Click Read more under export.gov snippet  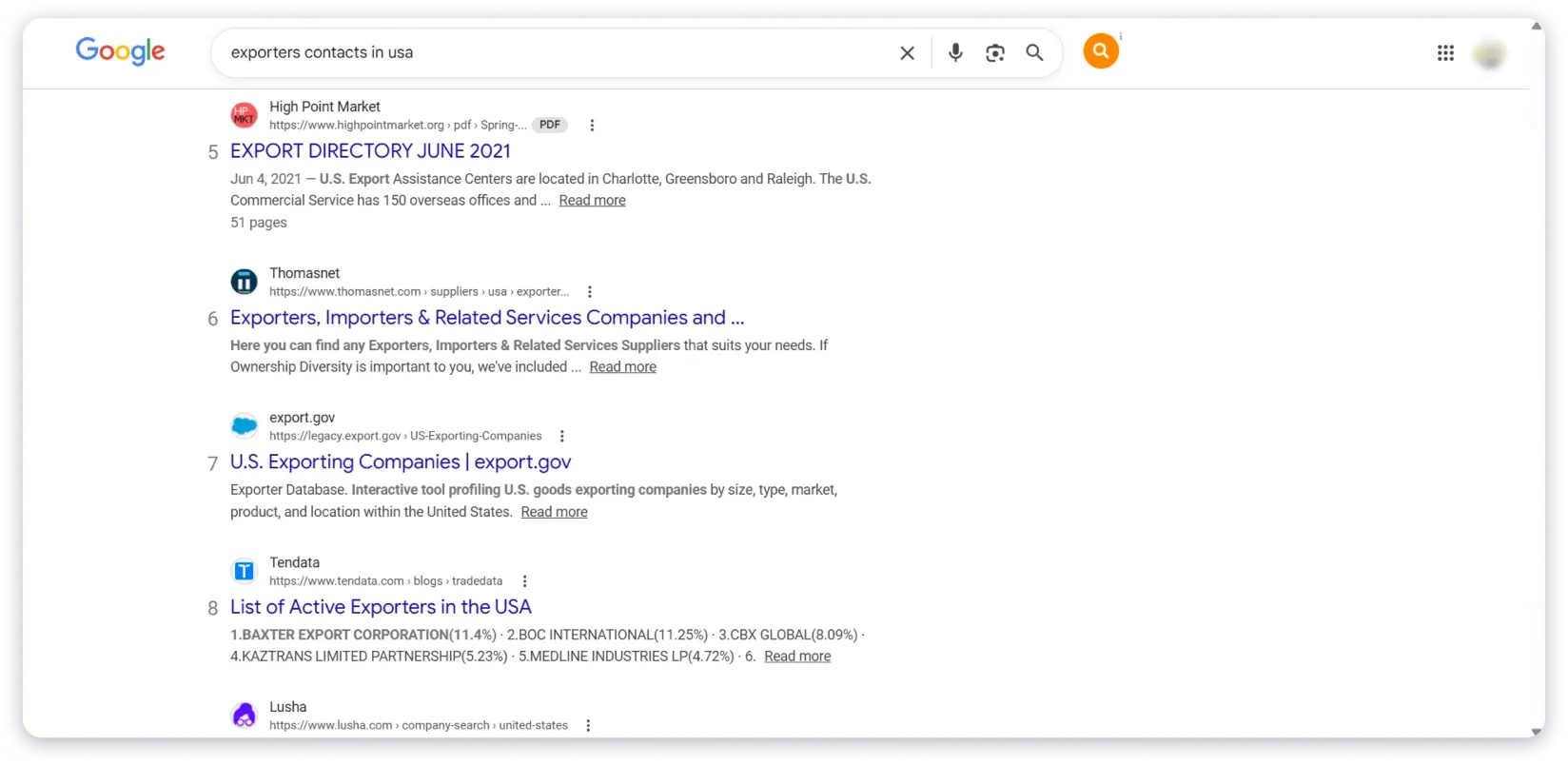554,512
